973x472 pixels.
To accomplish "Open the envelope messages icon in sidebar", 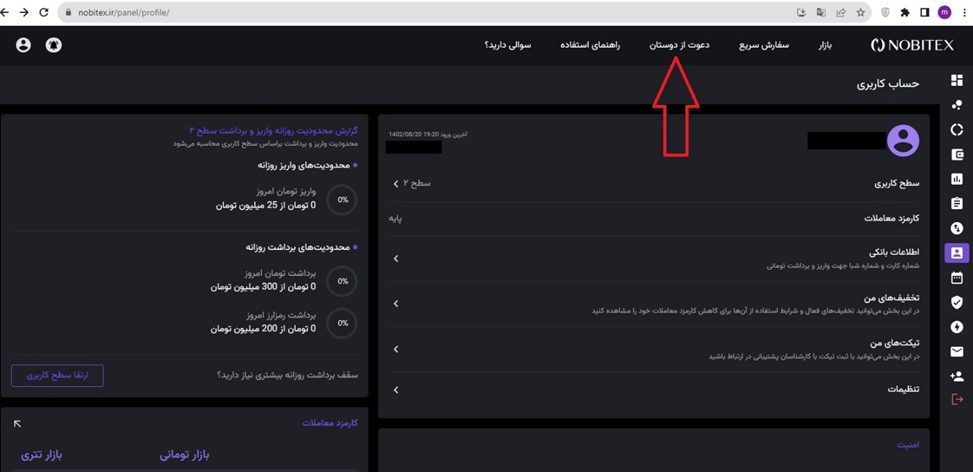I will tap(956, 352).
